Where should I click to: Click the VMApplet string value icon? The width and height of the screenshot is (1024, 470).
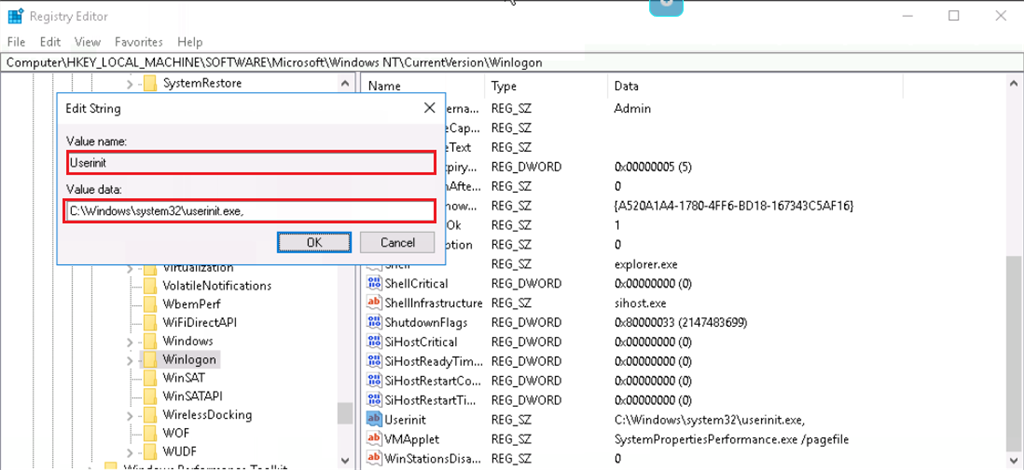click(x=374, y=438)
